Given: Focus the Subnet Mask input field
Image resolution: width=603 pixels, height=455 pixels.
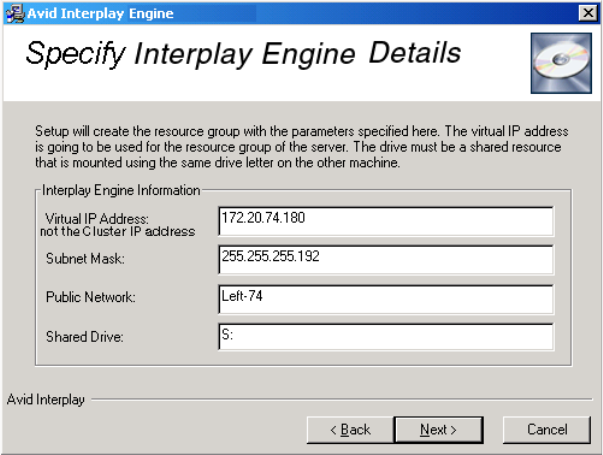Looking at the screenshot, I should click(386, 260).
